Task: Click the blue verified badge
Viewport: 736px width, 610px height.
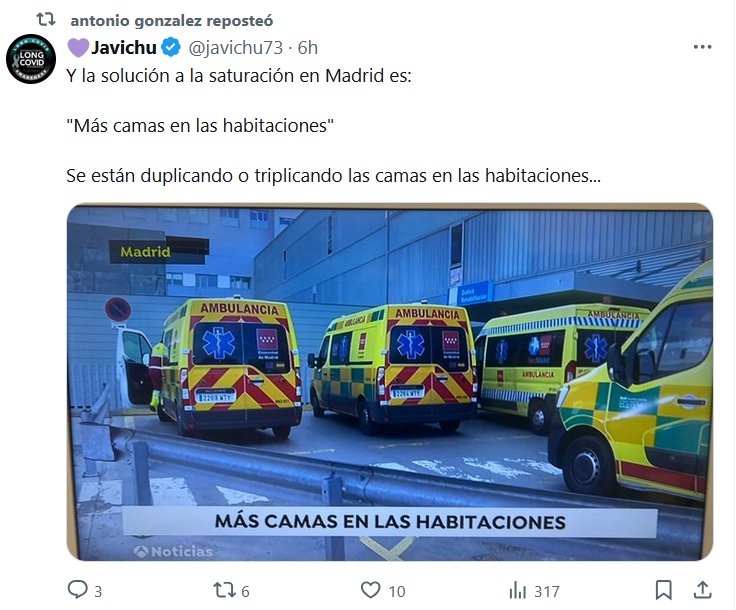Action: [x=171, y=47]
